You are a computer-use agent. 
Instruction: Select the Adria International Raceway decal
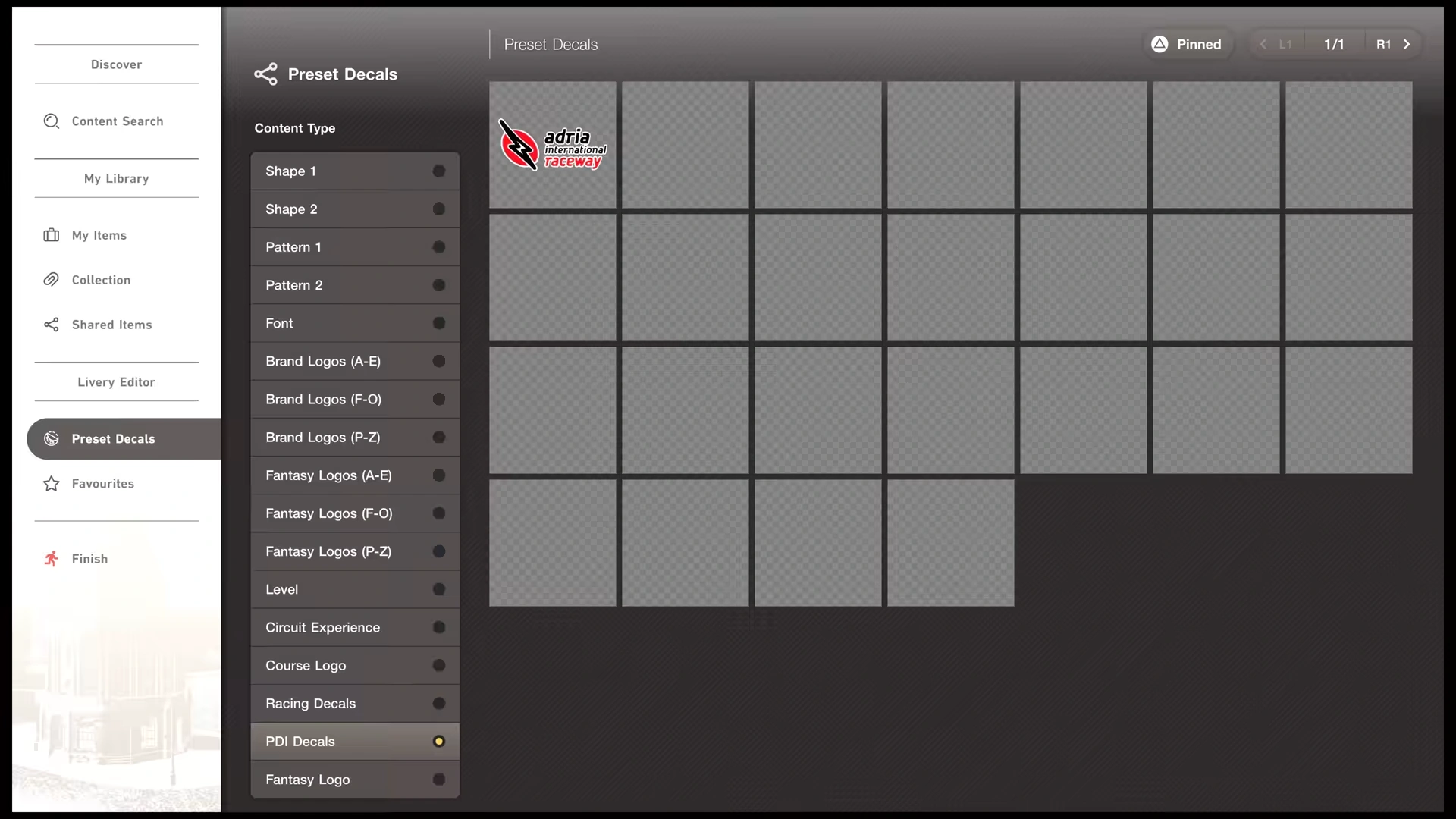[552, 145]
